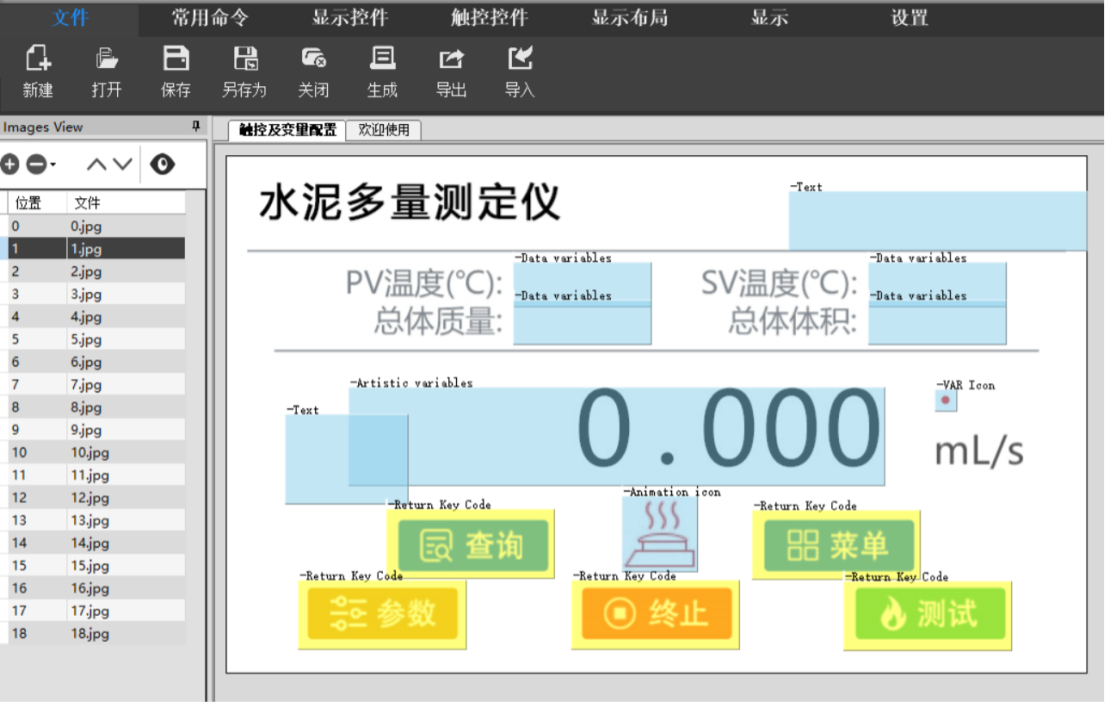
Task: Add an image with the plus icon
Action: pos(10,165)
